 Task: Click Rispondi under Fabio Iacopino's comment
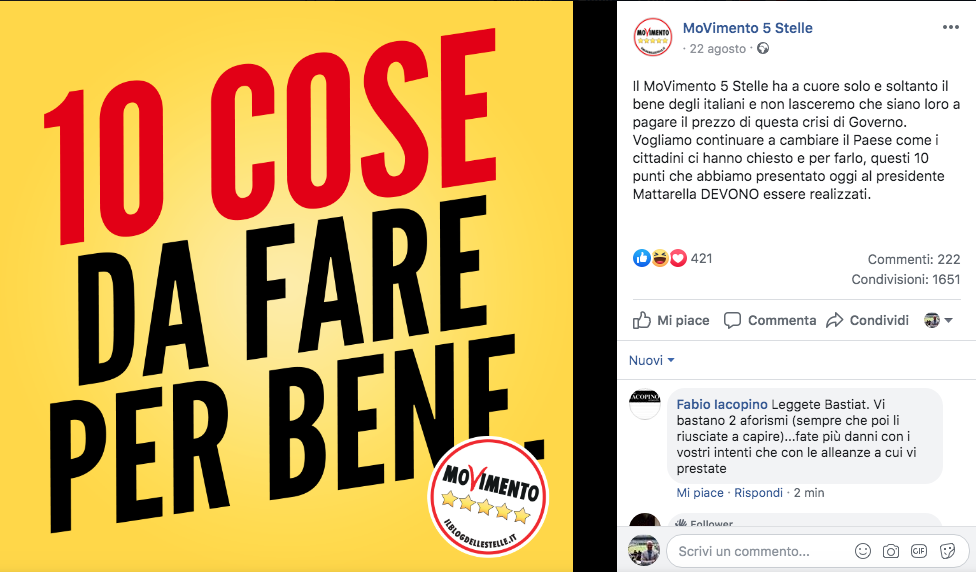point(758,493)
